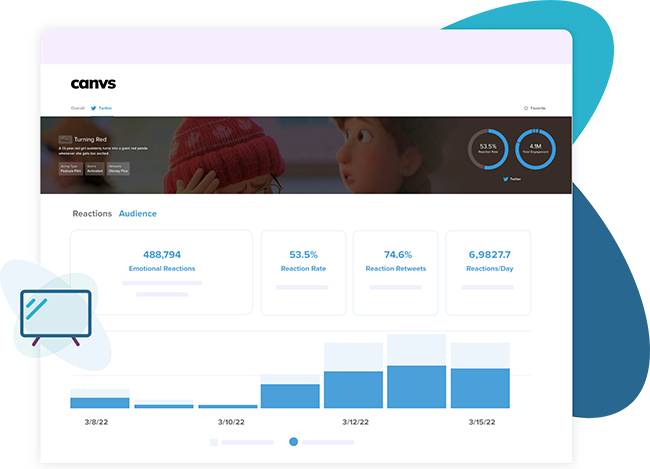Viewport: 650px width, 469px height.
Task: Click the canvs logo
Action: click(x=93, y=84)
